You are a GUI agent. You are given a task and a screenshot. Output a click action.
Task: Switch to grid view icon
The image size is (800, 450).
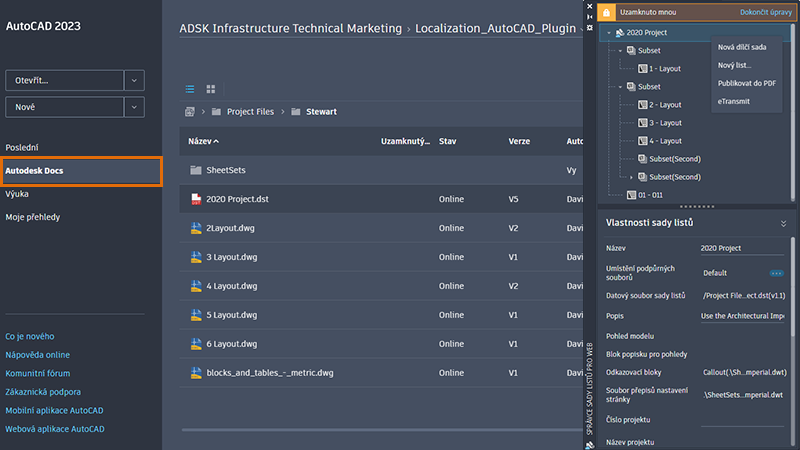coord(211,89)
